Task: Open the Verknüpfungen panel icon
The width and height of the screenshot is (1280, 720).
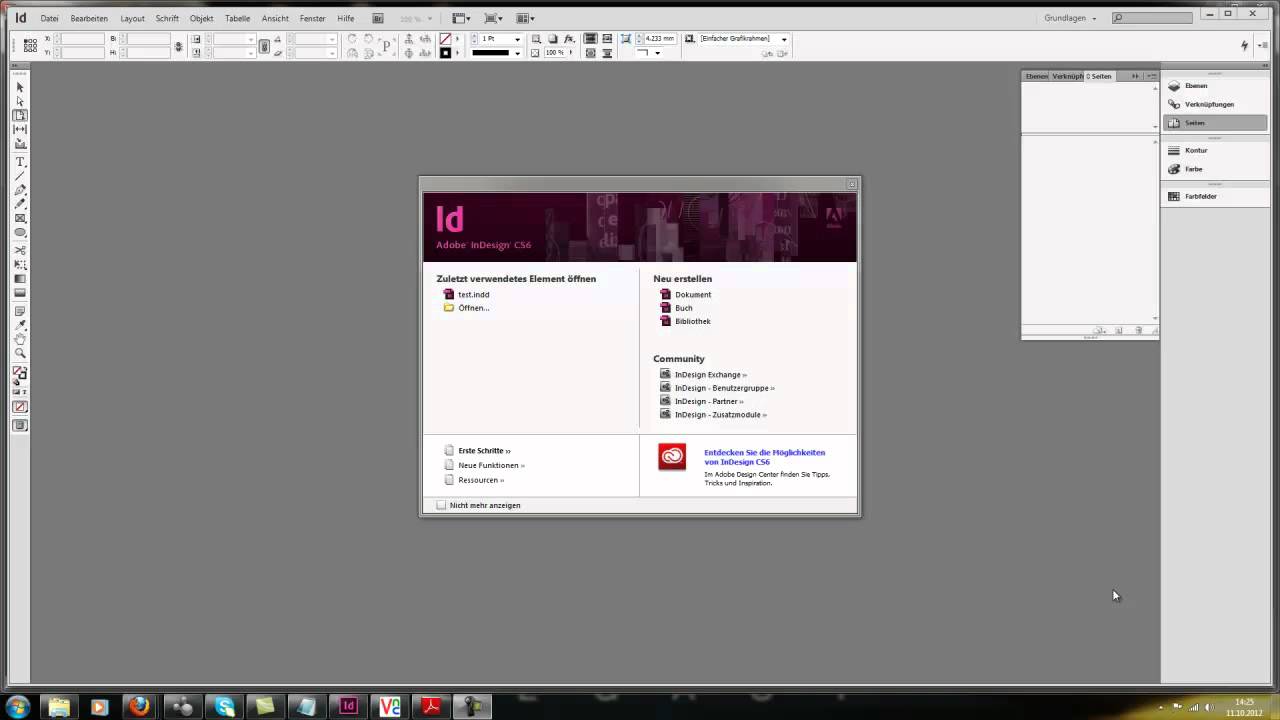Action: click(1174, 104)
